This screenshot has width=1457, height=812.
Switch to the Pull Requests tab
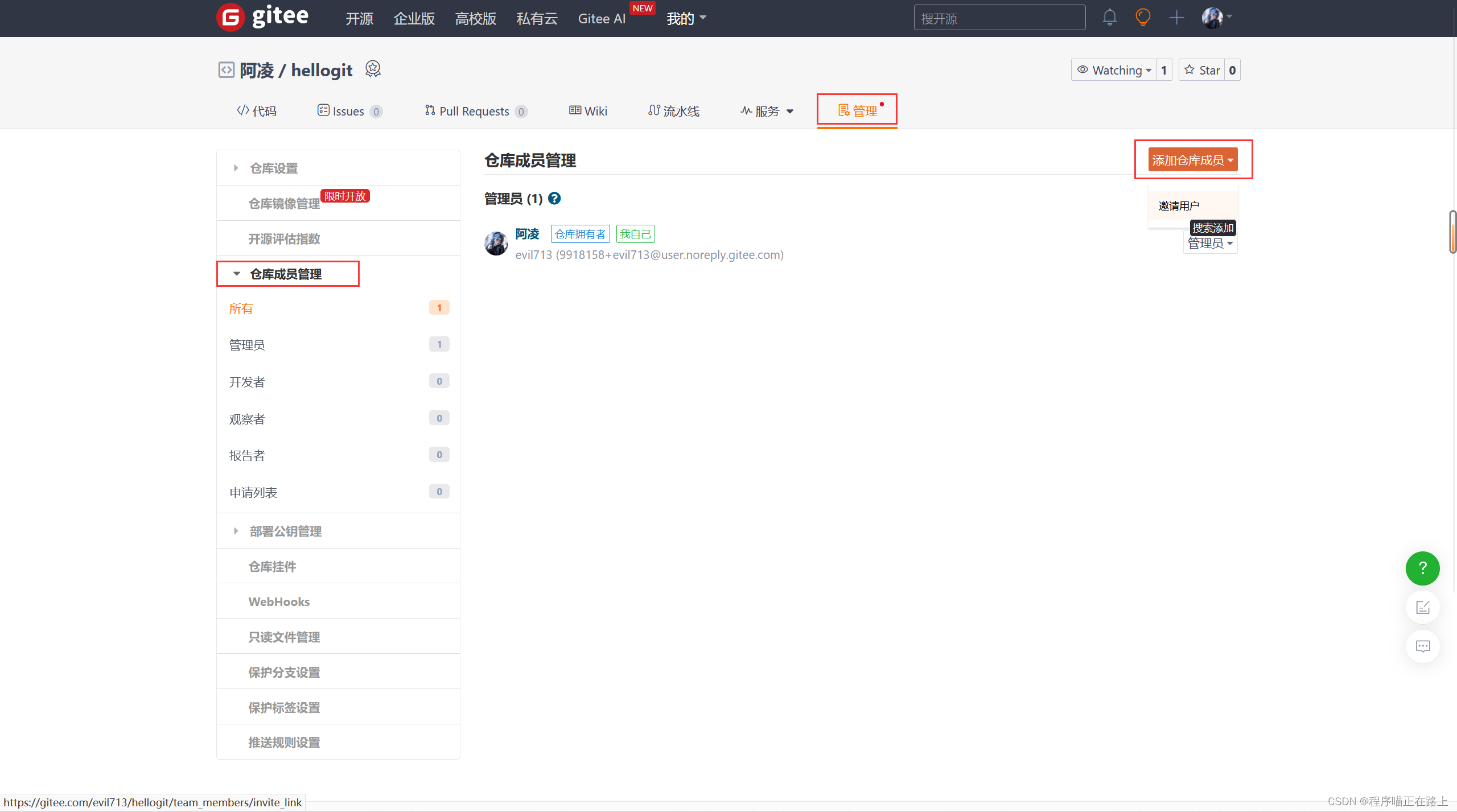[x=474, y=112]
